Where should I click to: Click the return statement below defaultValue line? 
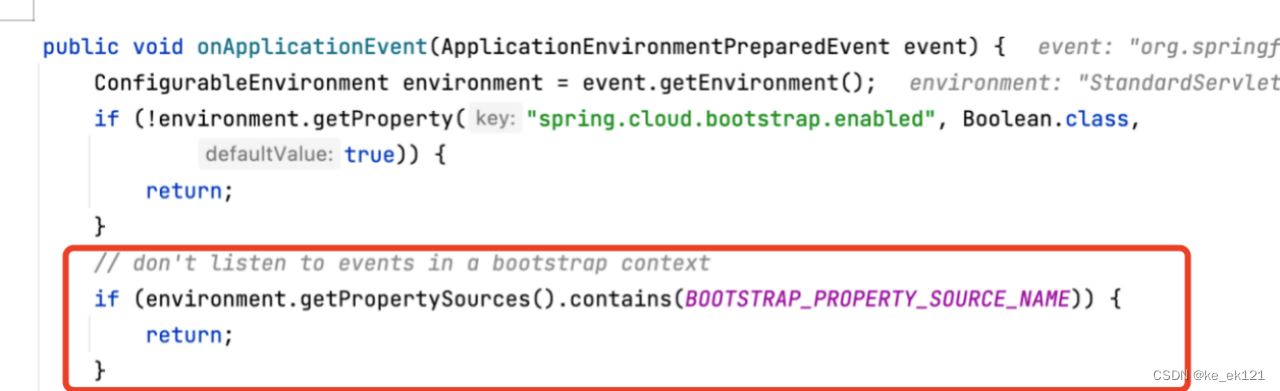(x=189, y=191)
